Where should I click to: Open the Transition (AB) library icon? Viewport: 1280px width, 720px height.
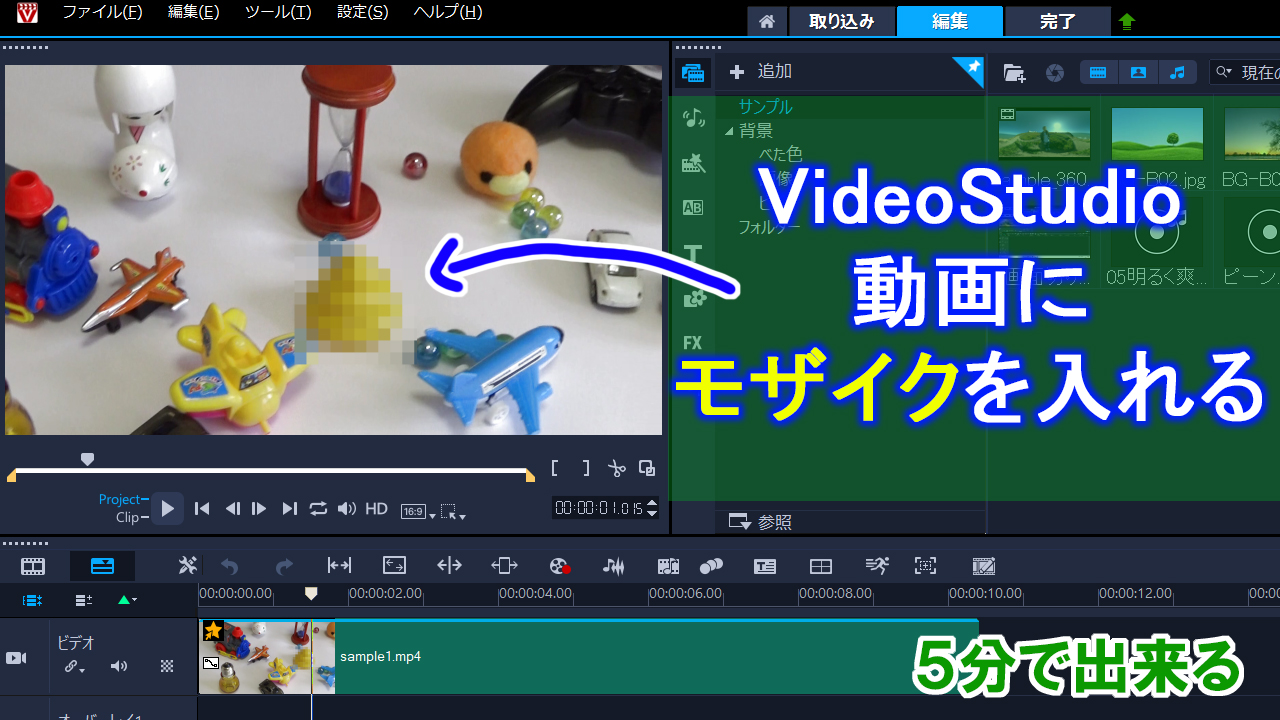(x=693, y=208)
